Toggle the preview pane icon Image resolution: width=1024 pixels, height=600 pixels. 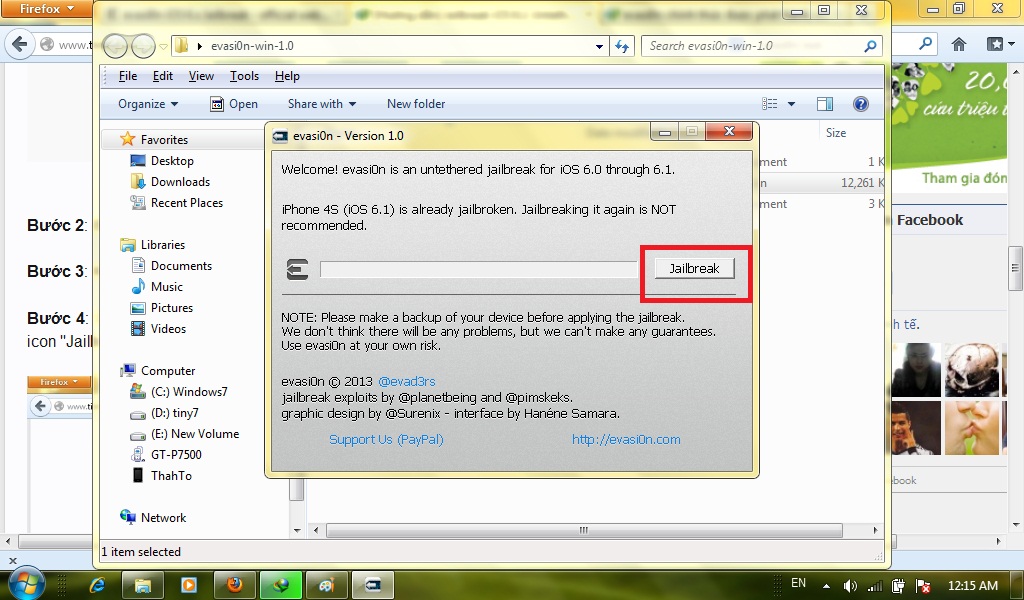point(825,104)
